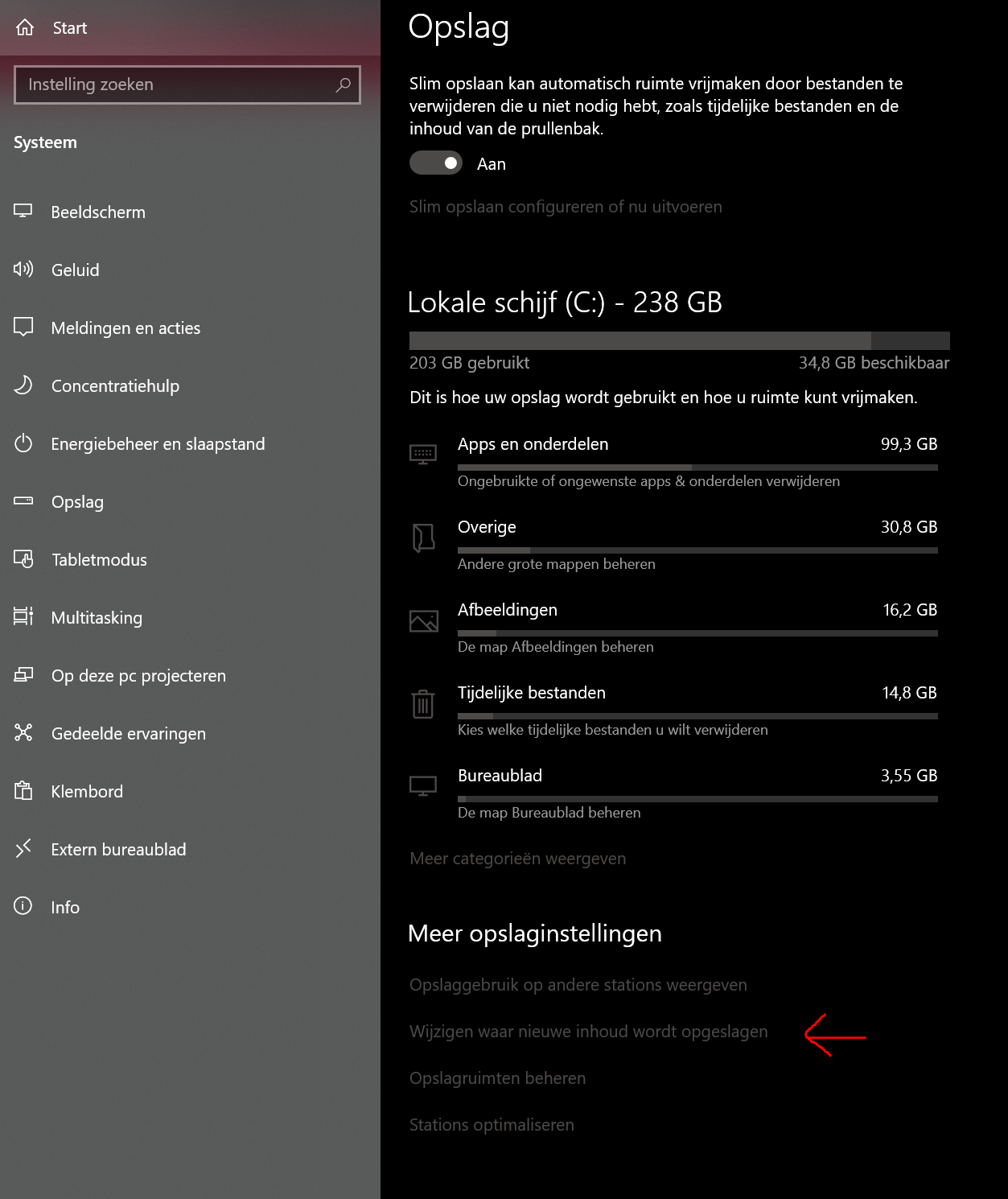Image resolution: width=1008 pixels, height=1199 pixels.
Task: Click the Overige usage bar
Action: (697, 550)
